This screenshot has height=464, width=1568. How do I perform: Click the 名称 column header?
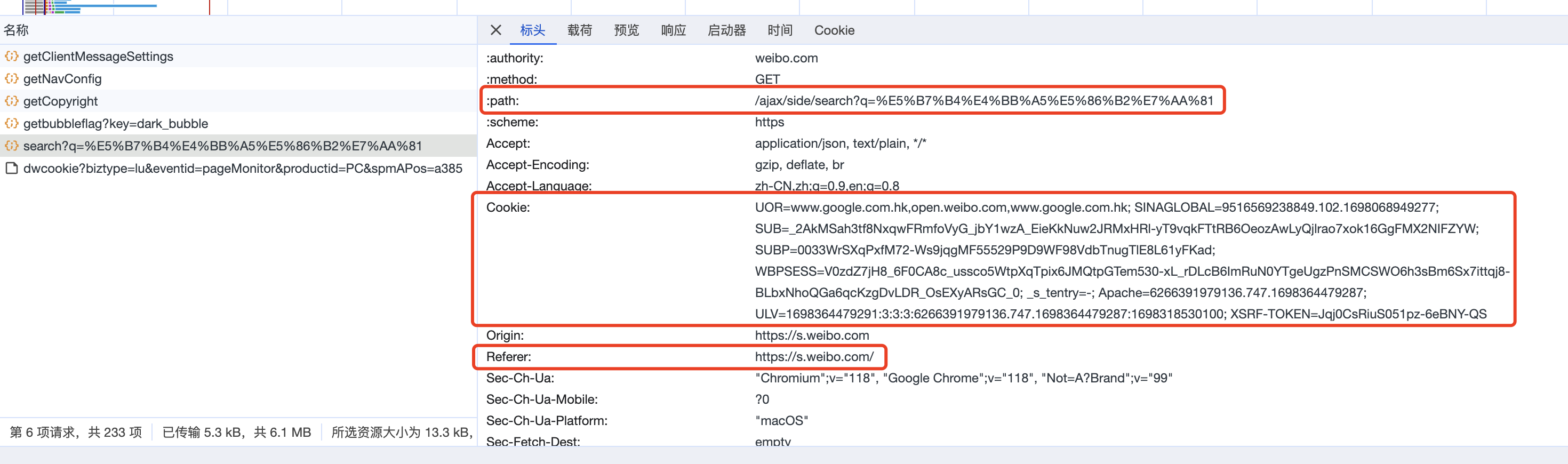point(17,30)
